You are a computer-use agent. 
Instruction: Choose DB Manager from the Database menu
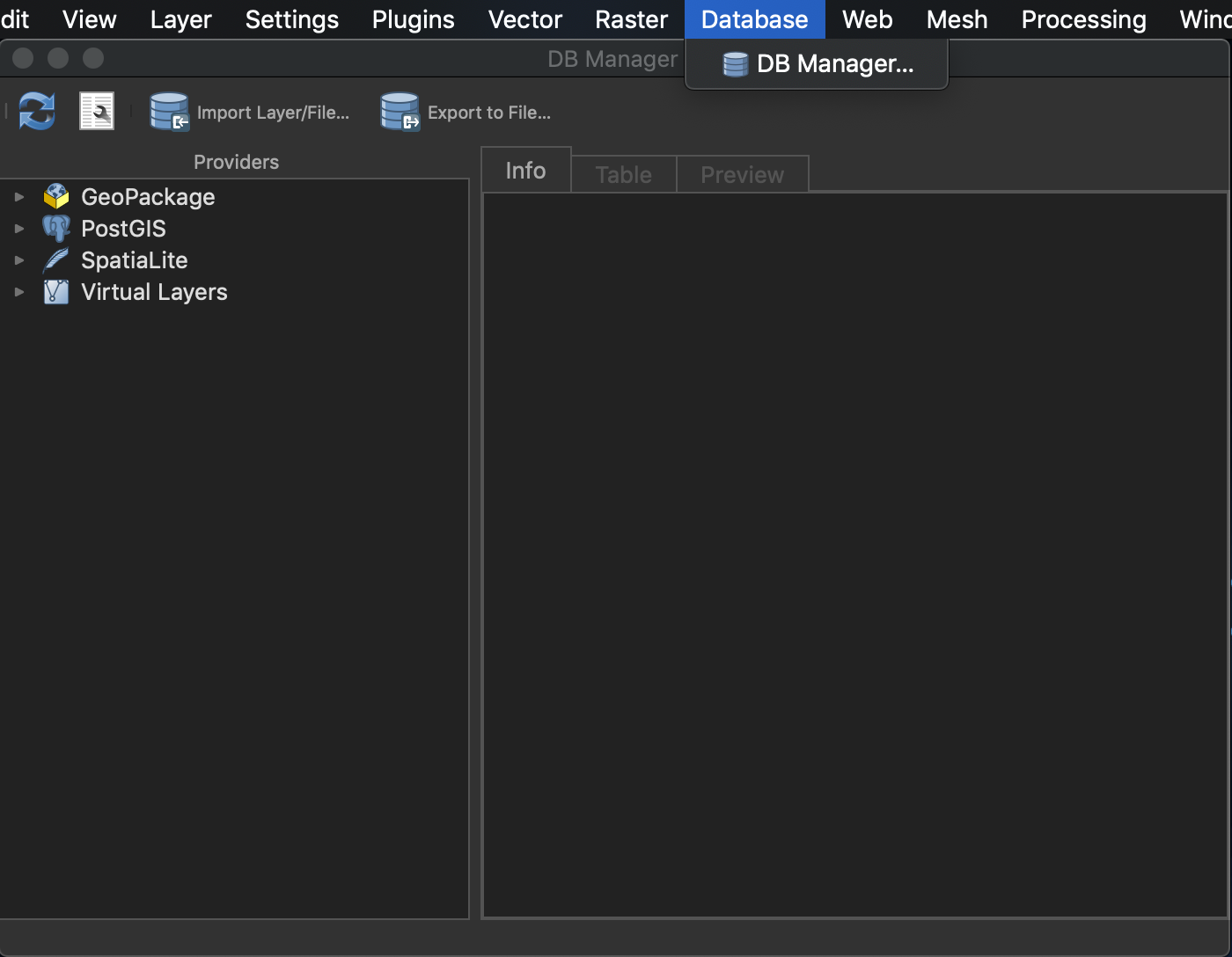coord(834,63)
